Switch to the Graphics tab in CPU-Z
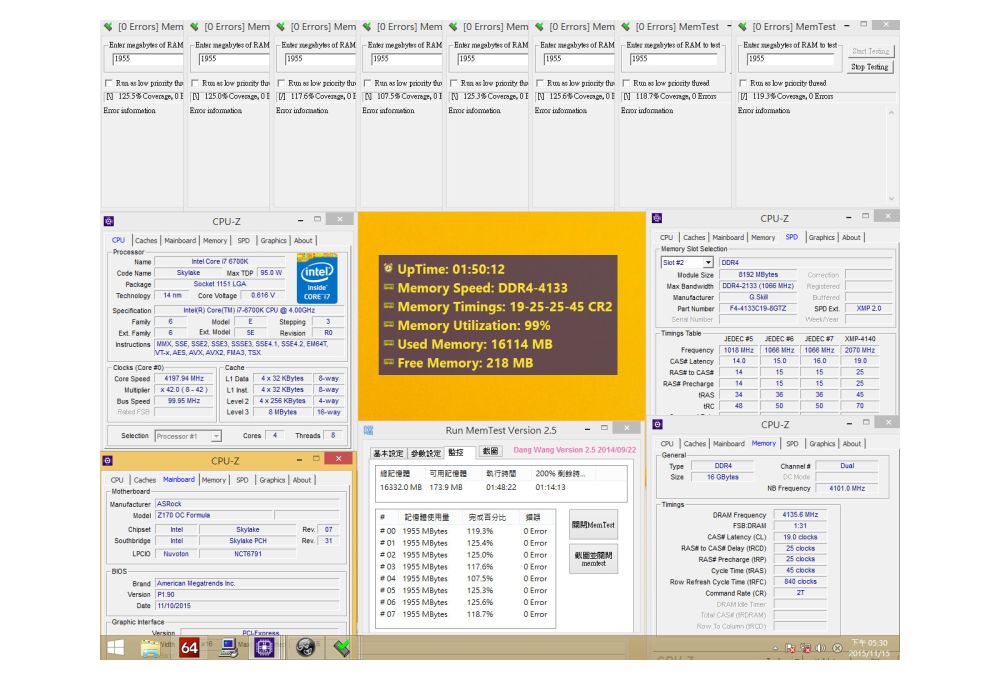Screen dimensions: 1000x680 point(275,240)
